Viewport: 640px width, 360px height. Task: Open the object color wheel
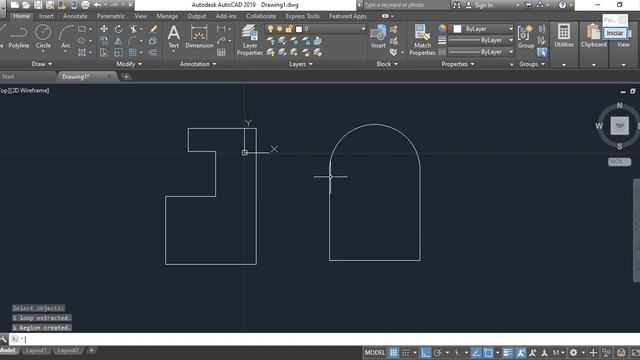point(442,29)
